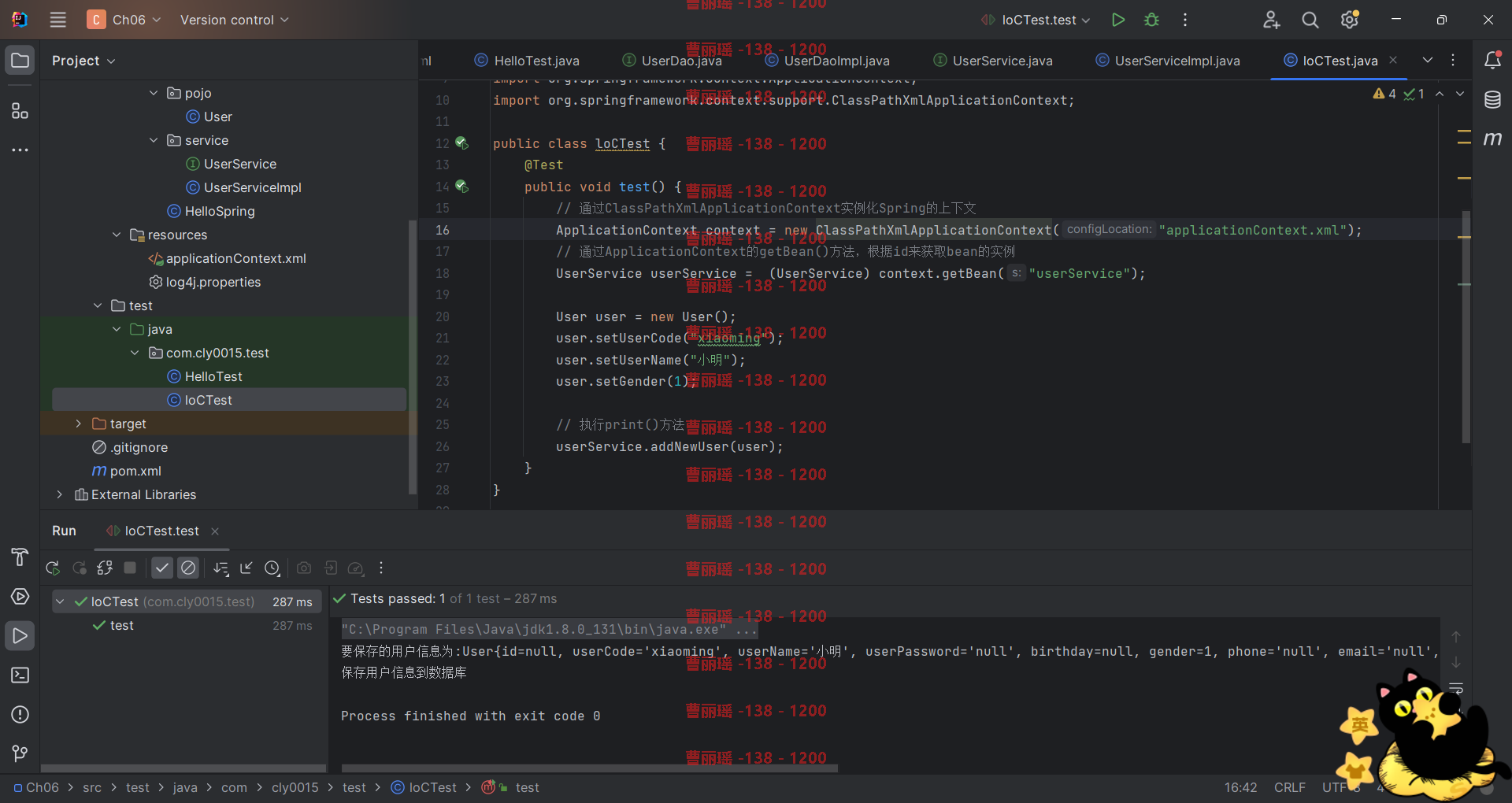Viewport: 1512px width, 803px height.
Task: Click run gutter icon beside class IoCTest
Action: tap(461, 143)
